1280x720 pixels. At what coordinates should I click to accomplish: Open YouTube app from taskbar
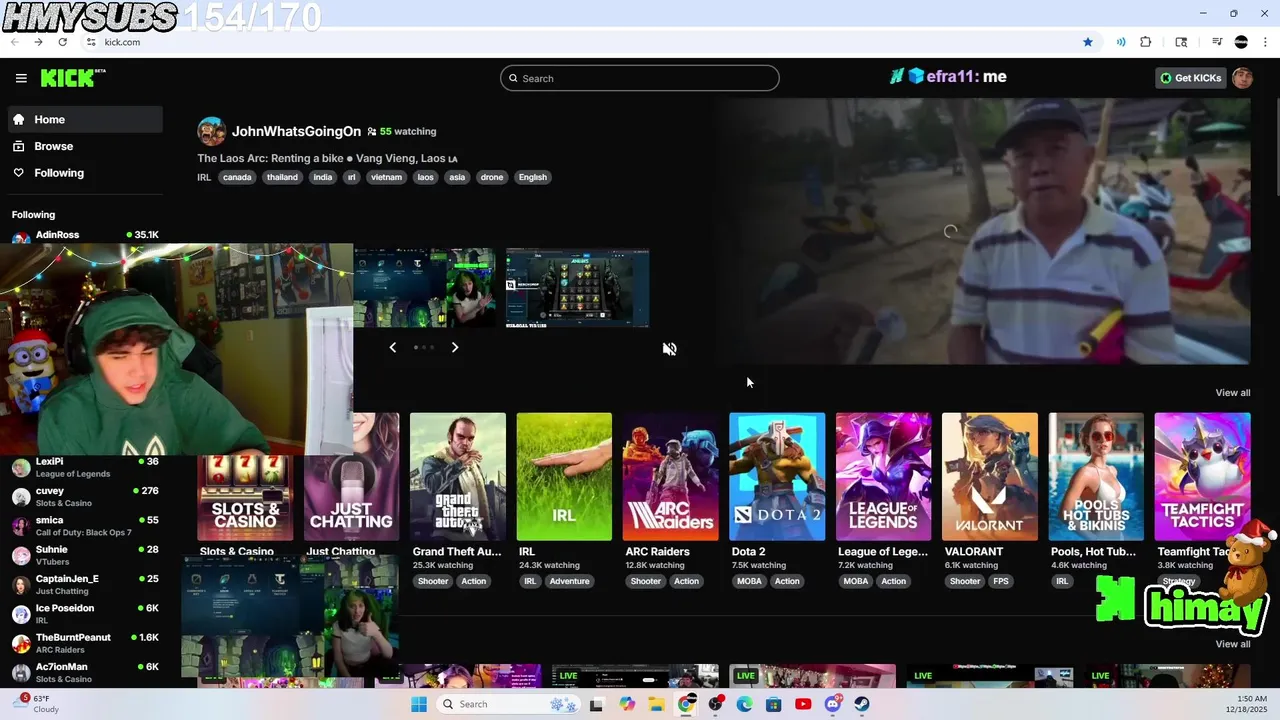point(803,704)
